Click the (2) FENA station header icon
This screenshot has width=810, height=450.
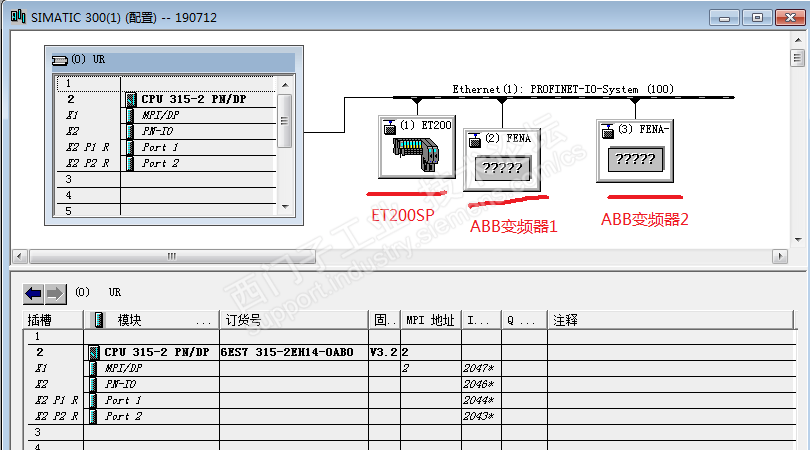pyautogui.click(x=475, y=140)
